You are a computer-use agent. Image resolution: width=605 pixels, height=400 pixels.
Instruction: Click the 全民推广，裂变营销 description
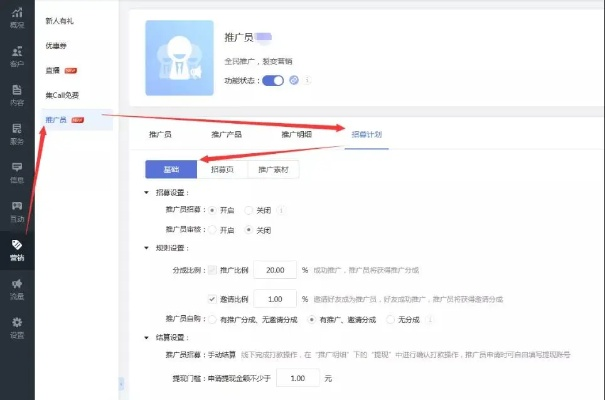pos(258,61)
